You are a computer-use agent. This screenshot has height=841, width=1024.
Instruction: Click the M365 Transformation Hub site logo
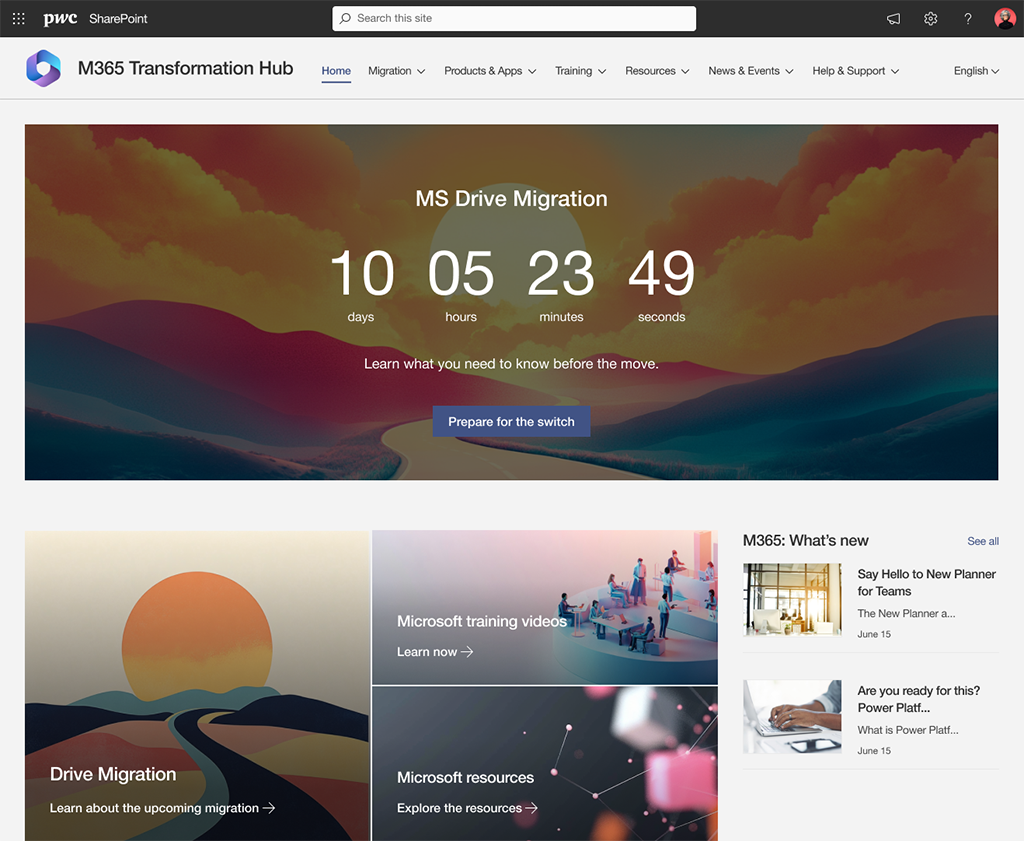[44, 68]
